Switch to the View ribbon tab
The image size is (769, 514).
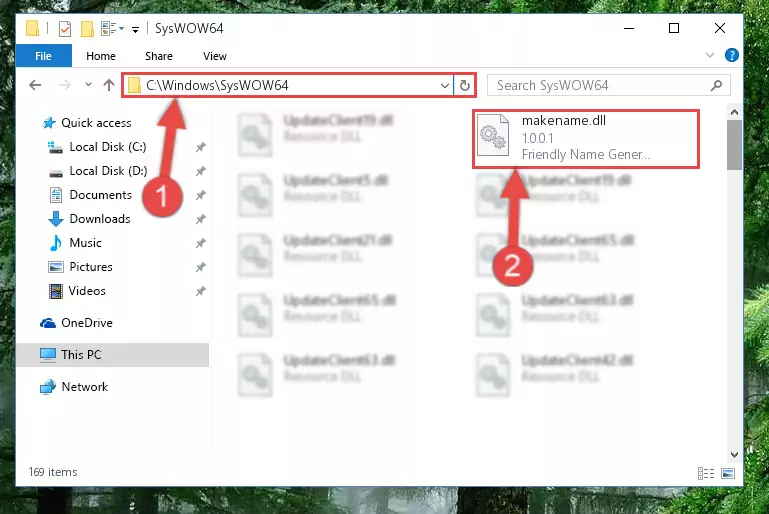pos(215,56)
